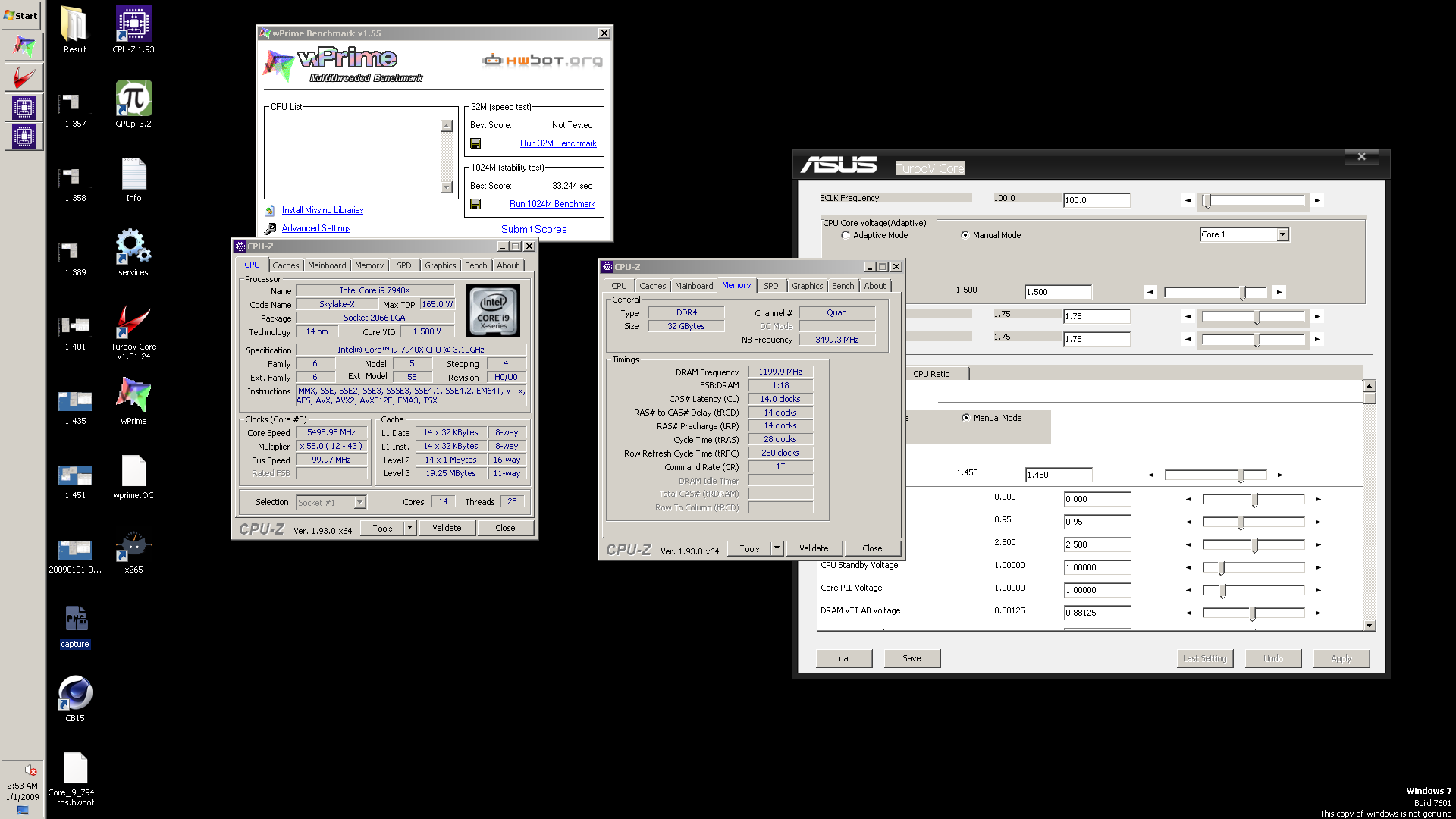1456x819 pixels.
Task: Open the Windows Start button
Action: (x=21, y=15)
